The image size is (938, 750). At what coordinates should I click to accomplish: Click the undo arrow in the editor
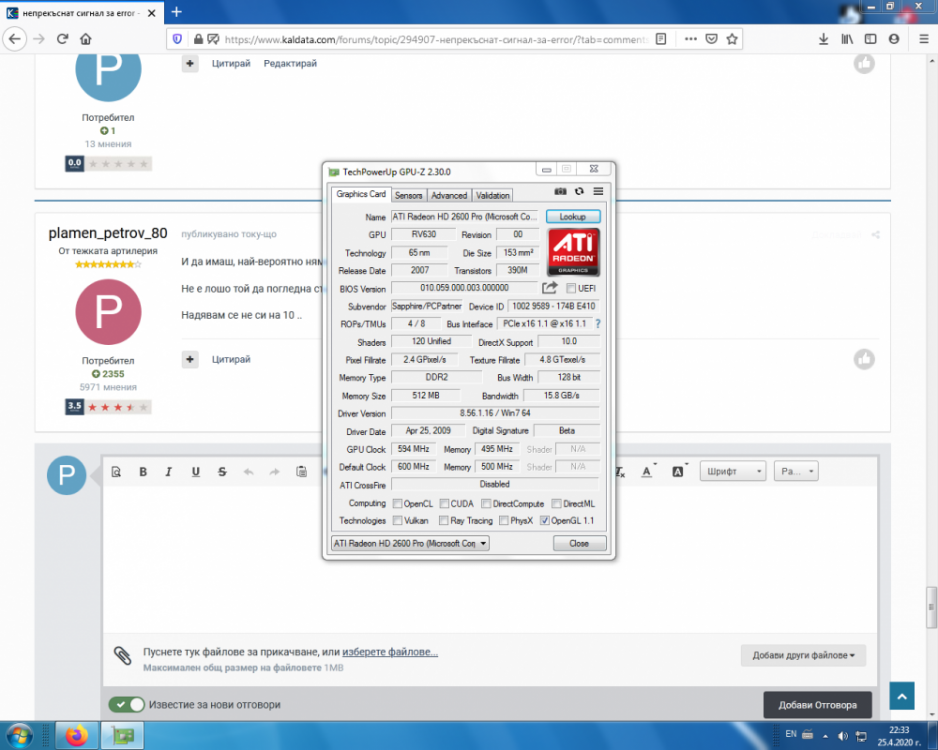248,472
